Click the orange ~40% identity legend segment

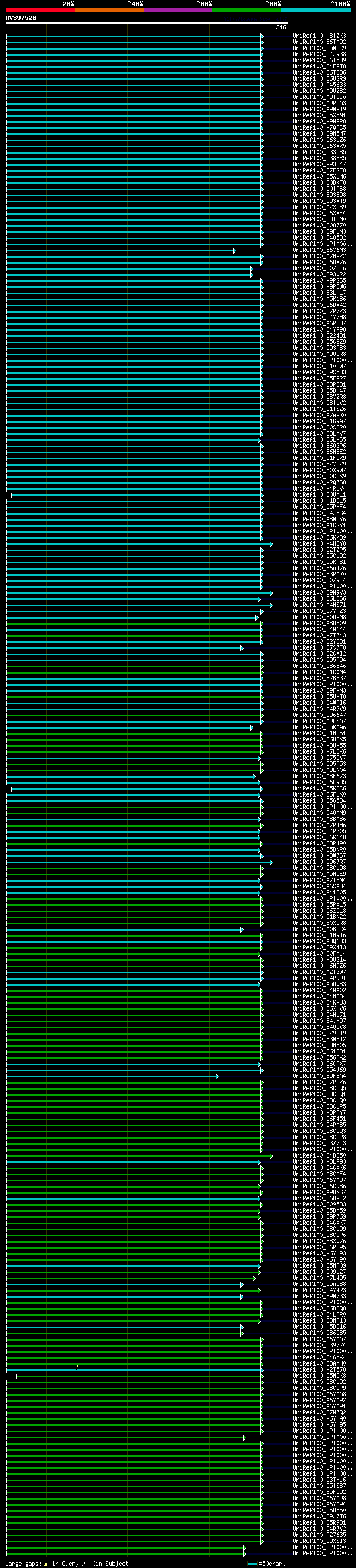[109, 10]
